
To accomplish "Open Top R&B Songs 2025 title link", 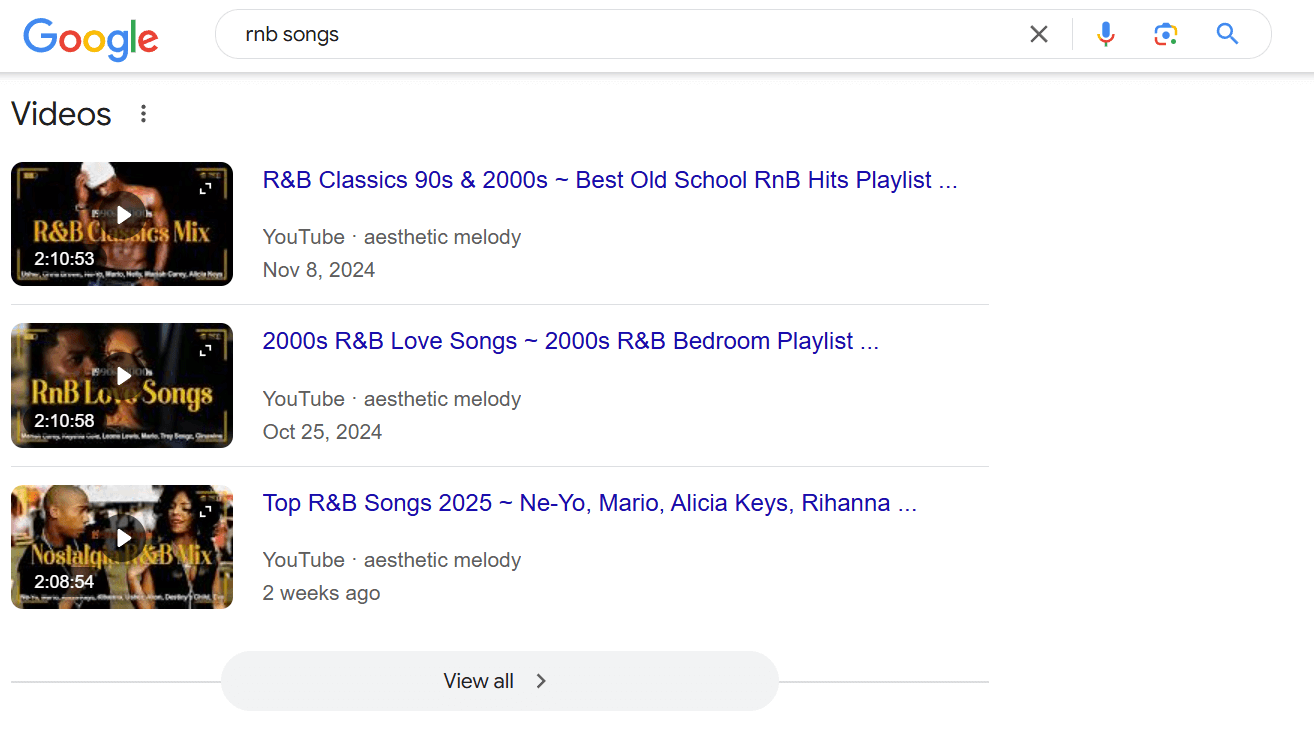I will [589, 503].
